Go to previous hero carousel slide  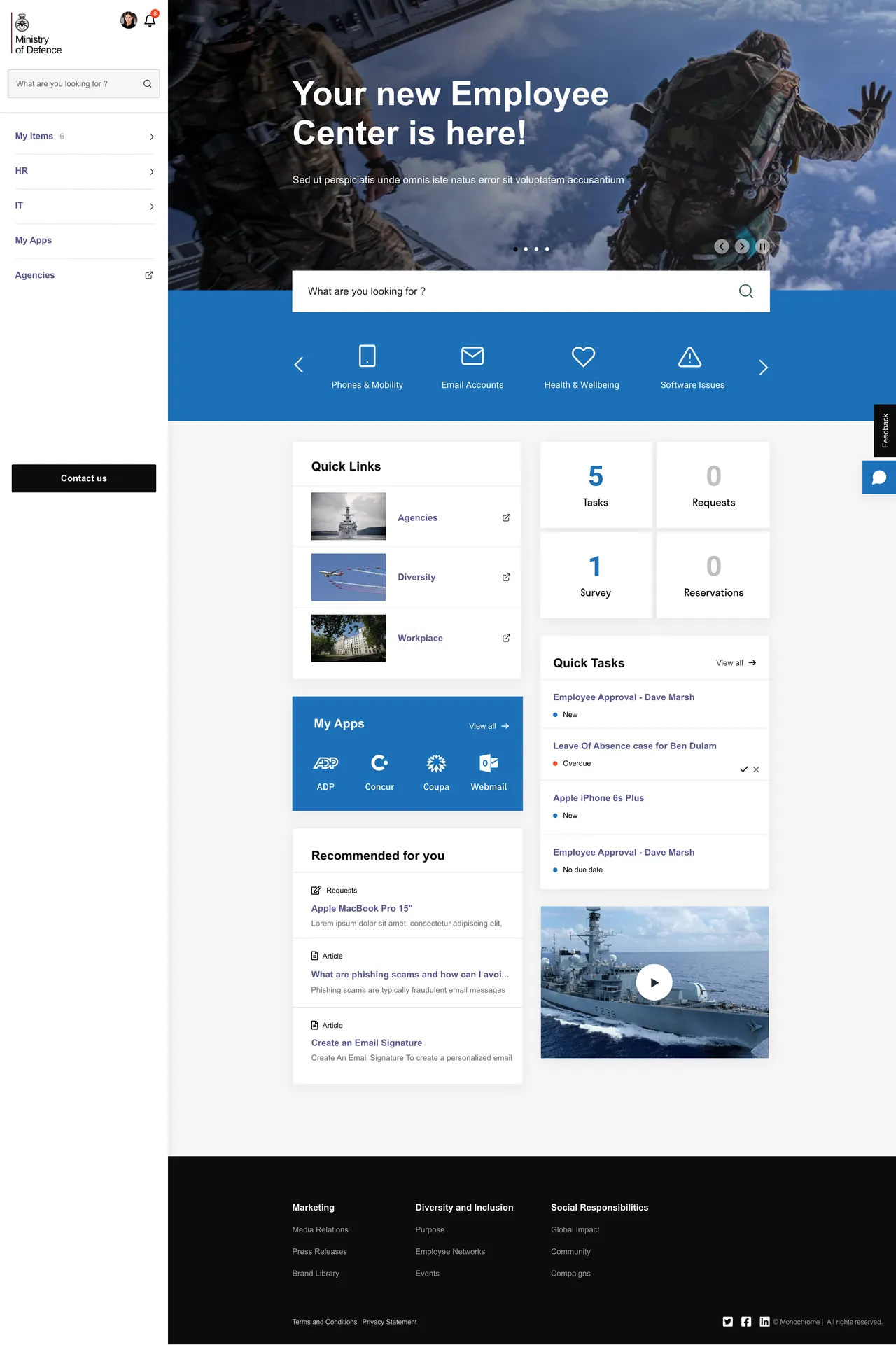click(722, 246)
